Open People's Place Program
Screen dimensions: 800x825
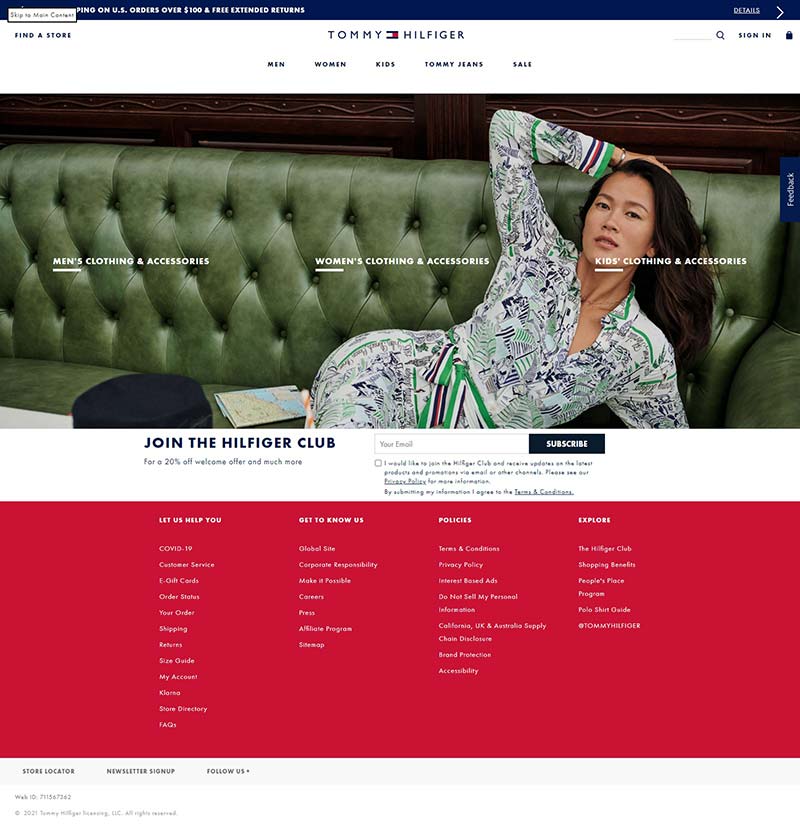(x=601, y=587)
